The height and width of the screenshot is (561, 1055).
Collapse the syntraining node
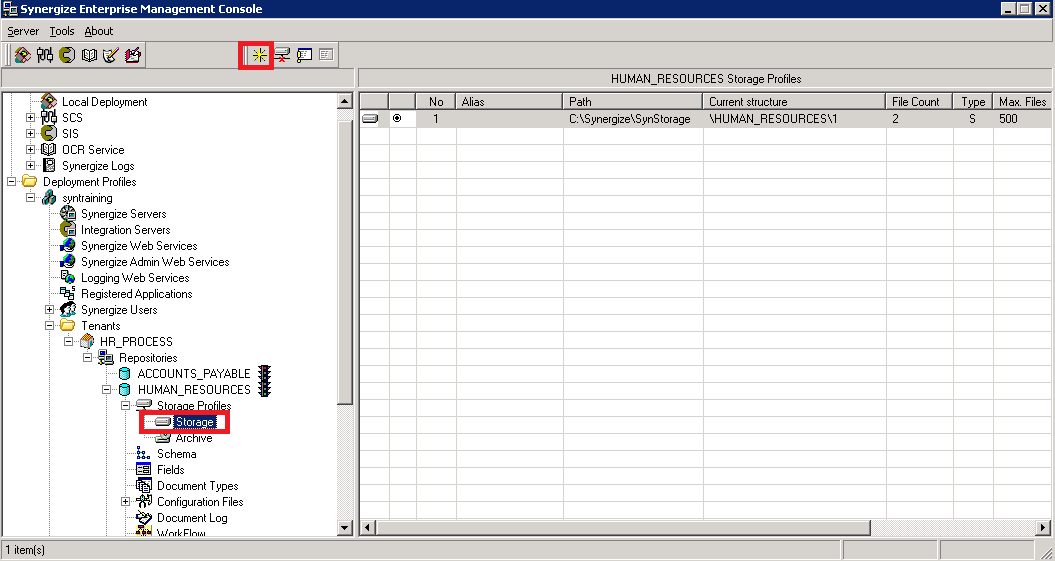pos(30,198)
